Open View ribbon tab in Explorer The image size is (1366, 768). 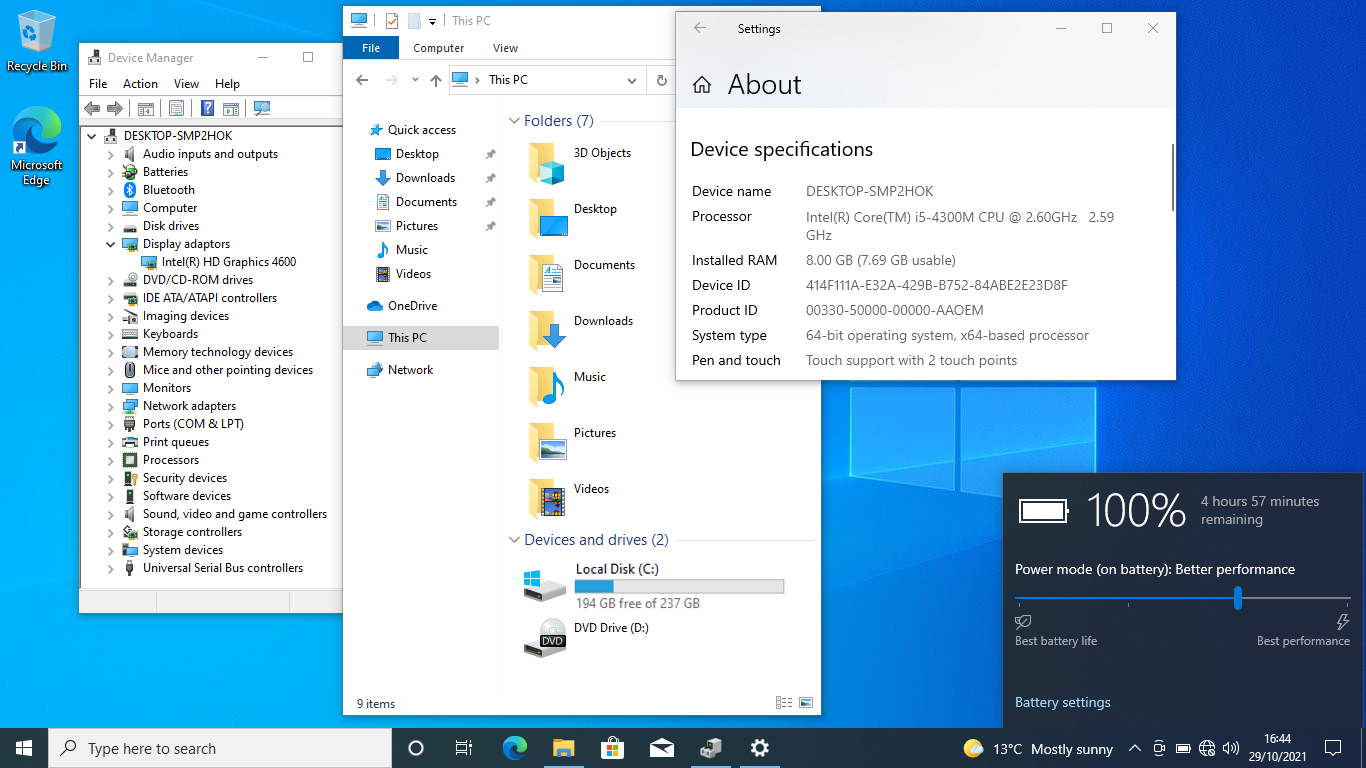pyautogui.click(x=506, y=48)
